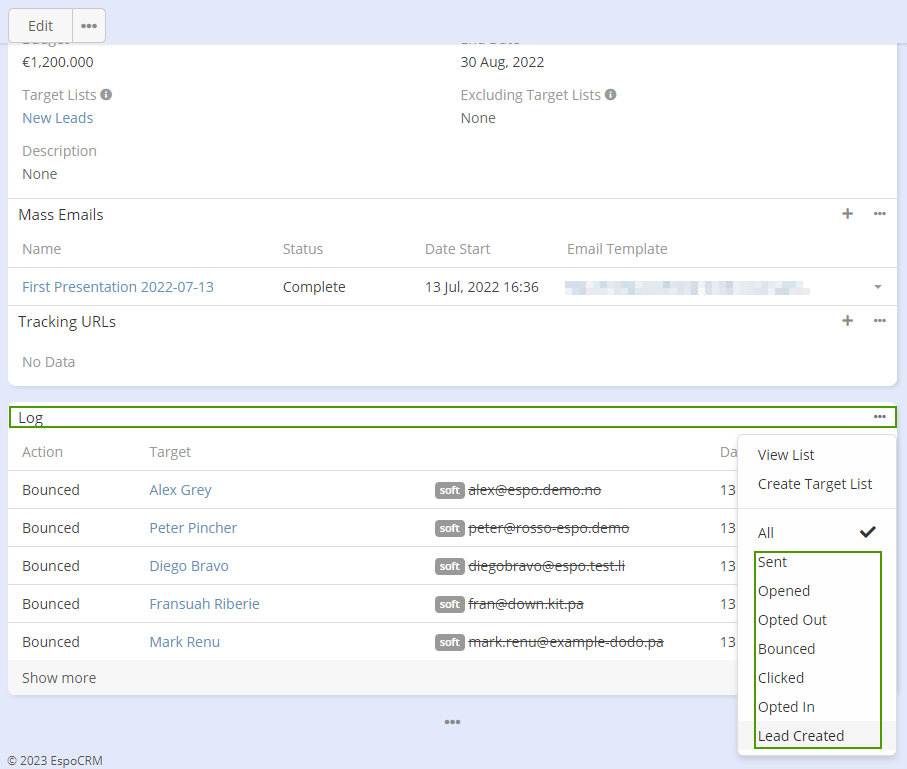The height and width of the screenshot is (769, 907).
Task: Open the New Leads target list link
Action: coord(58,118)
